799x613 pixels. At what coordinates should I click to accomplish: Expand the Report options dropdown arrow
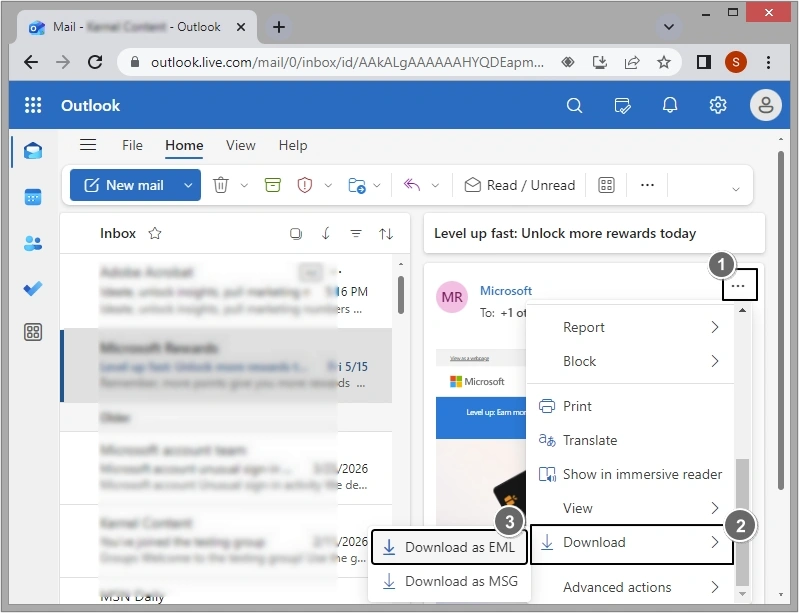coord(328,185)
